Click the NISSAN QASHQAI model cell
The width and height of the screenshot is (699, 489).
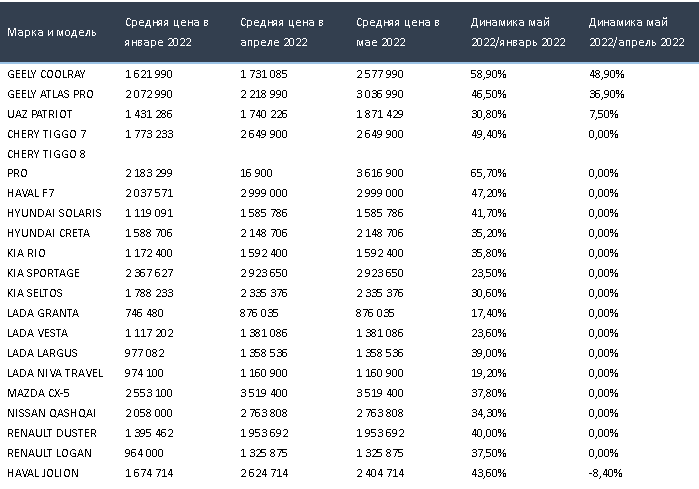tap(48, 412)
